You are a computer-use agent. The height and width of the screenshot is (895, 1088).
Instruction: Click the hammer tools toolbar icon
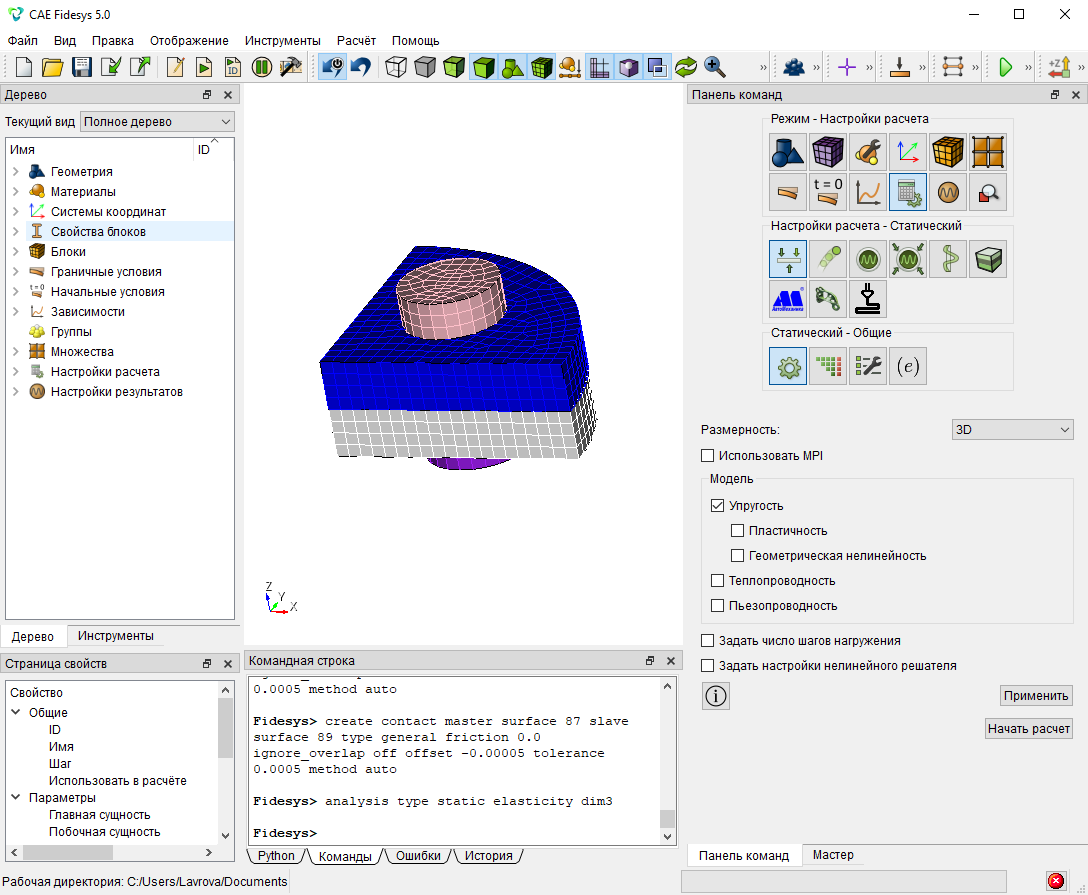pyautogui.click(x=291, y=67)
